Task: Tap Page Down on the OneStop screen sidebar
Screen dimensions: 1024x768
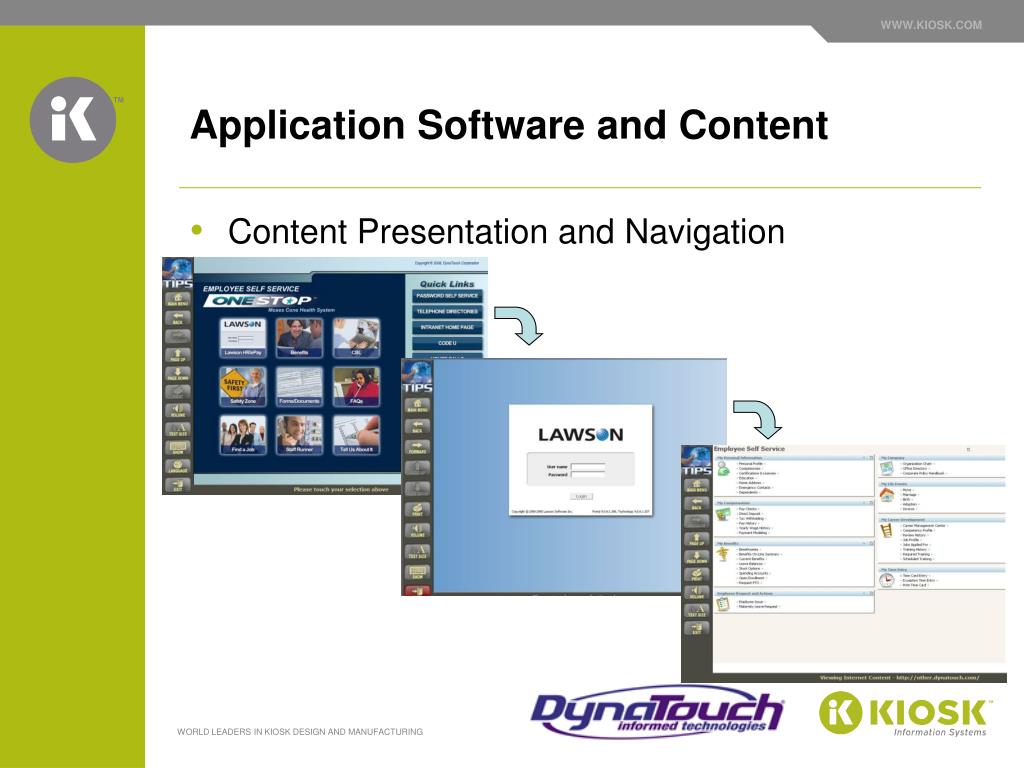Action: [x=178, y=374]
